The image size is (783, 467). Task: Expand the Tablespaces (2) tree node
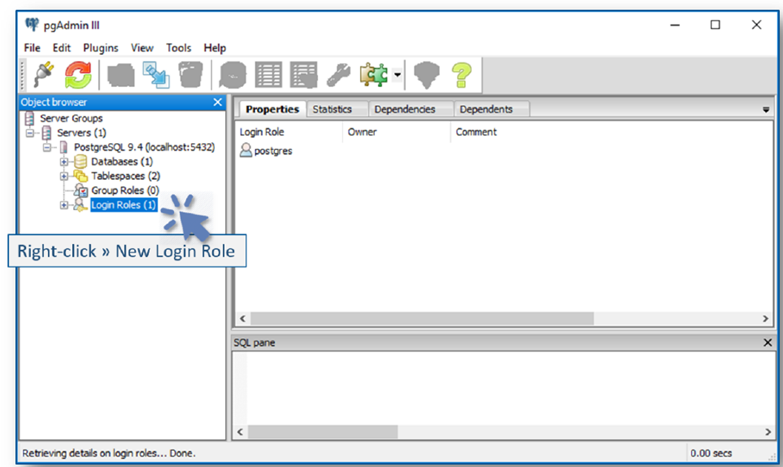(x=64, y=176)
